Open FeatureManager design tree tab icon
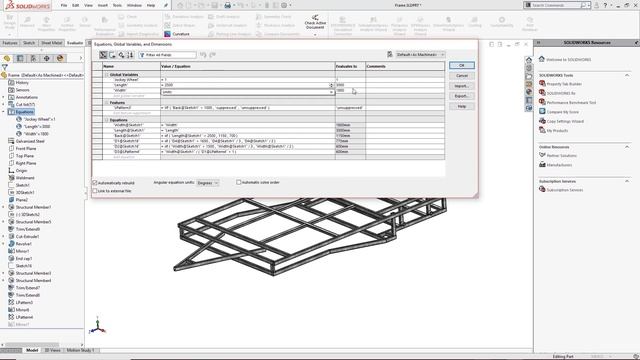 click(7, 58)
